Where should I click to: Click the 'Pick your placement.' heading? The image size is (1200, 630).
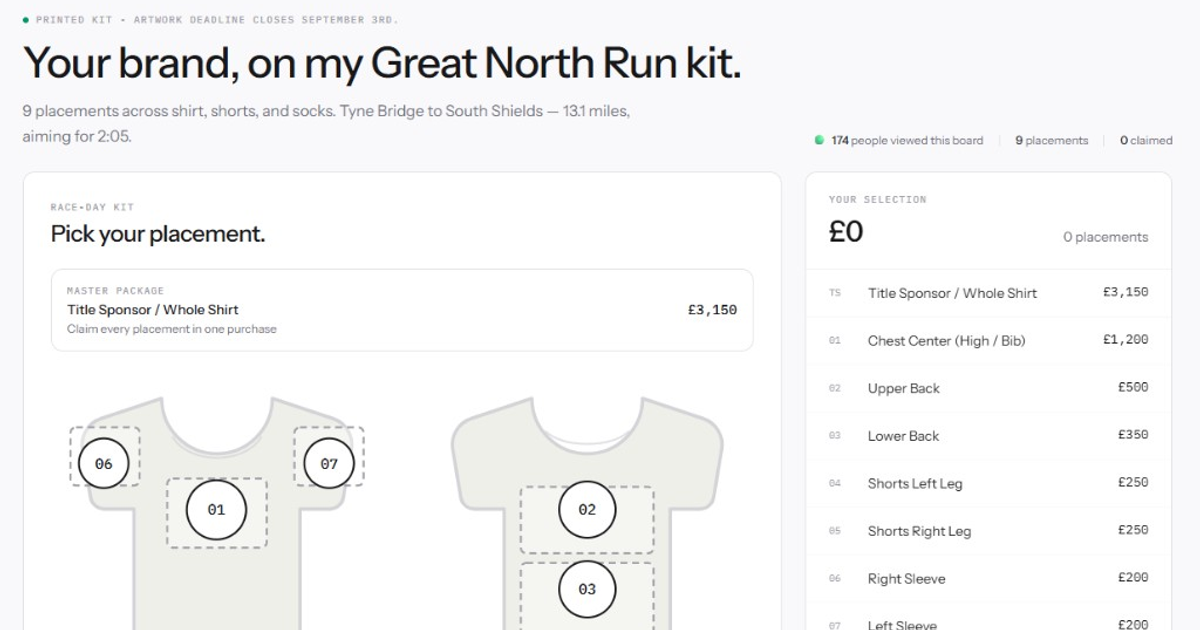pyautogui.click(x=158, y=234)
